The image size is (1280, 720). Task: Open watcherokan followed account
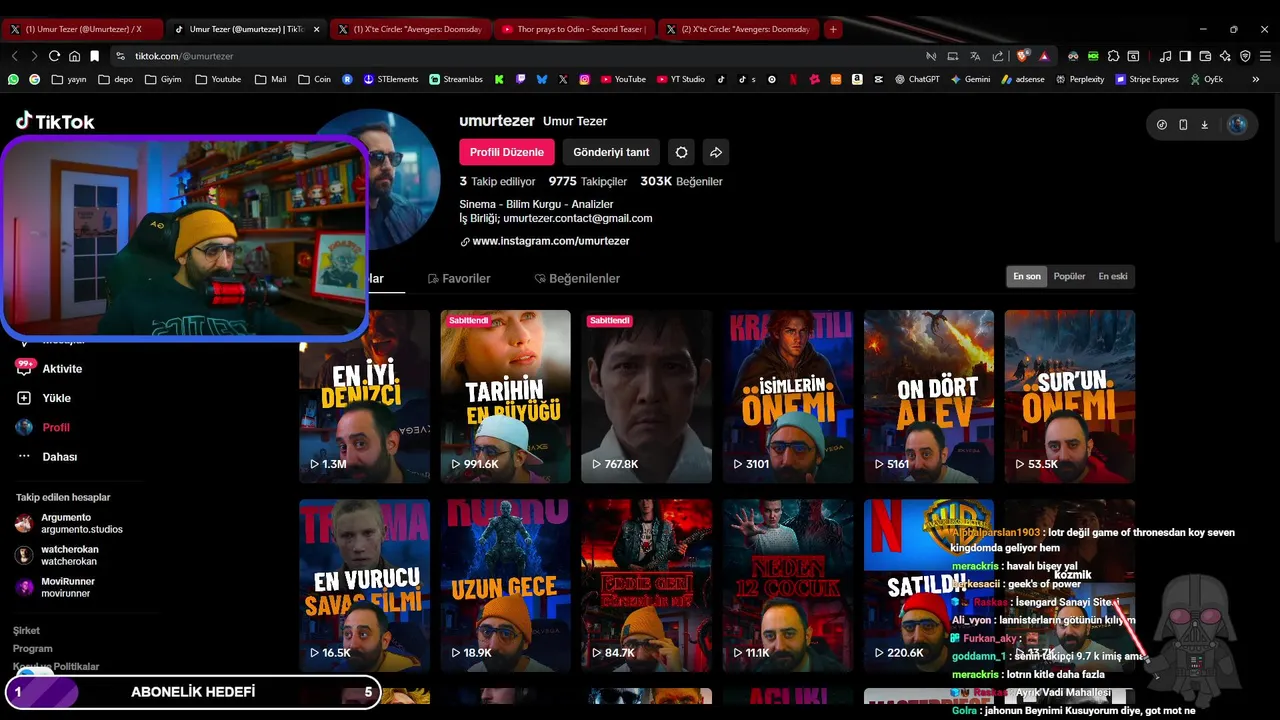pyautogui.click(x=57, y=555)
